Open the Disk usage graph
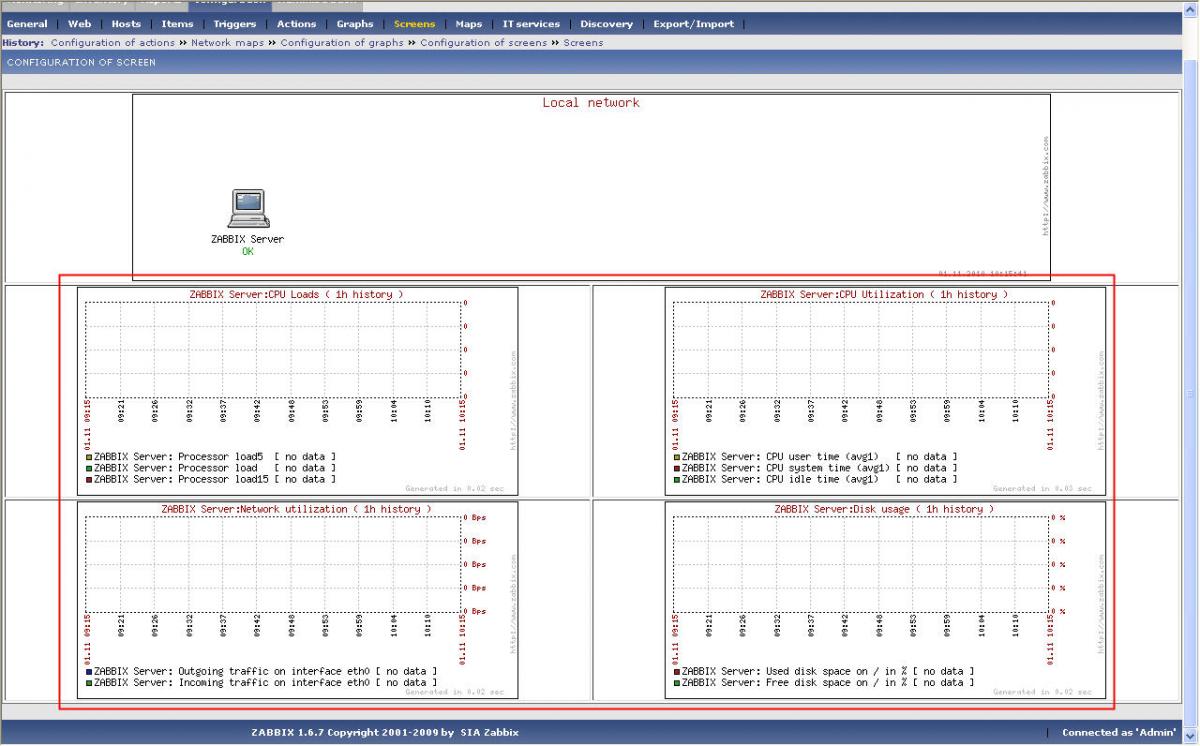 tap(885, 599)
